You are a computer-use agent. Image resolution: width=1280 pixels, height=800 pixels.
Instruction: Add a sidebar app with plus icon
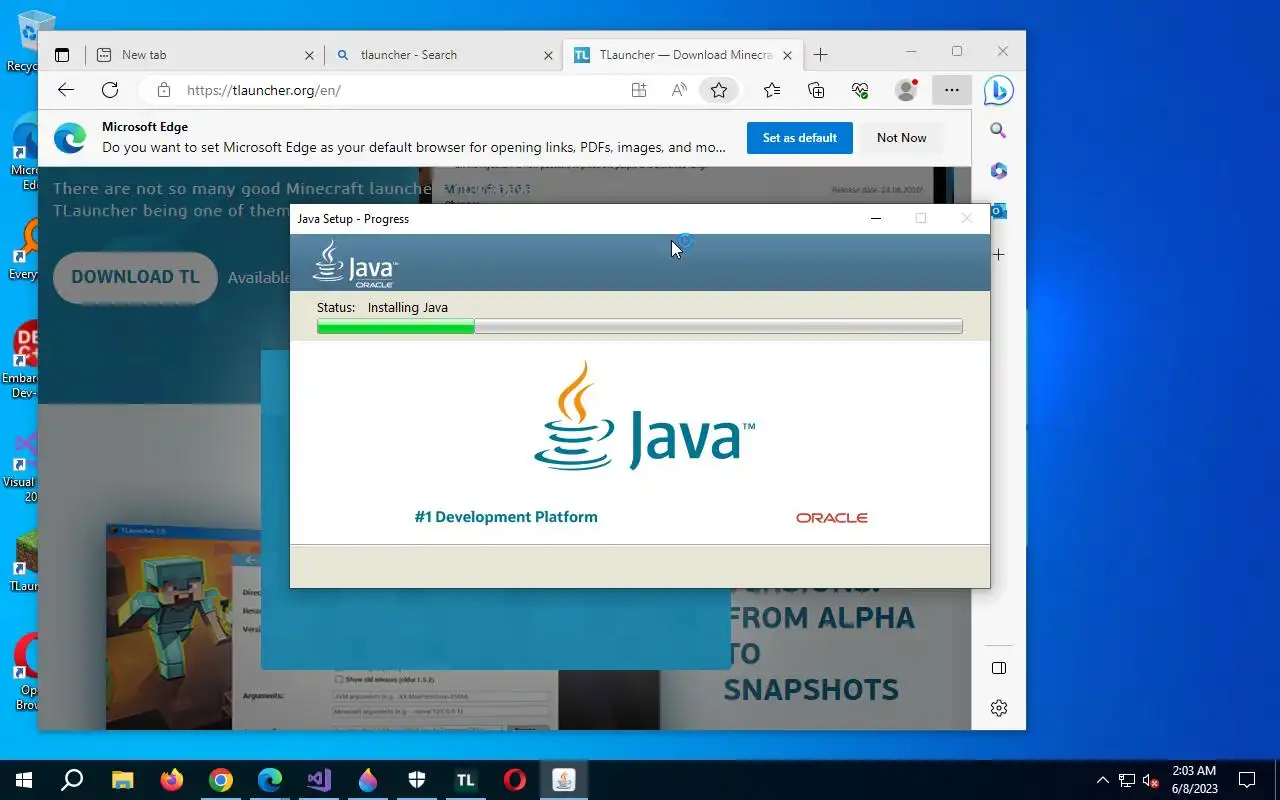[x=998, y=254]
